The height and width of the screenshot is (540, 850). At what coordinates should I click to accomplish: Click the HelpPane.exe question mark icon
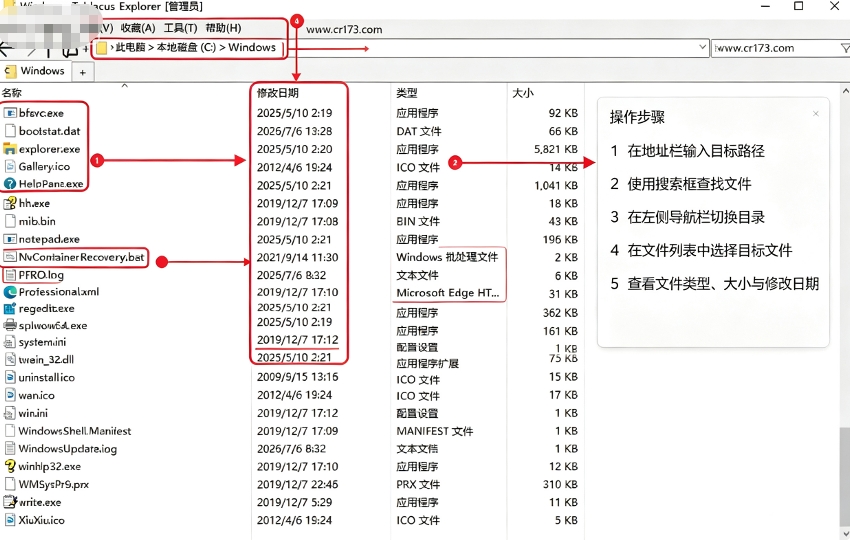click(x=10, y=184)
